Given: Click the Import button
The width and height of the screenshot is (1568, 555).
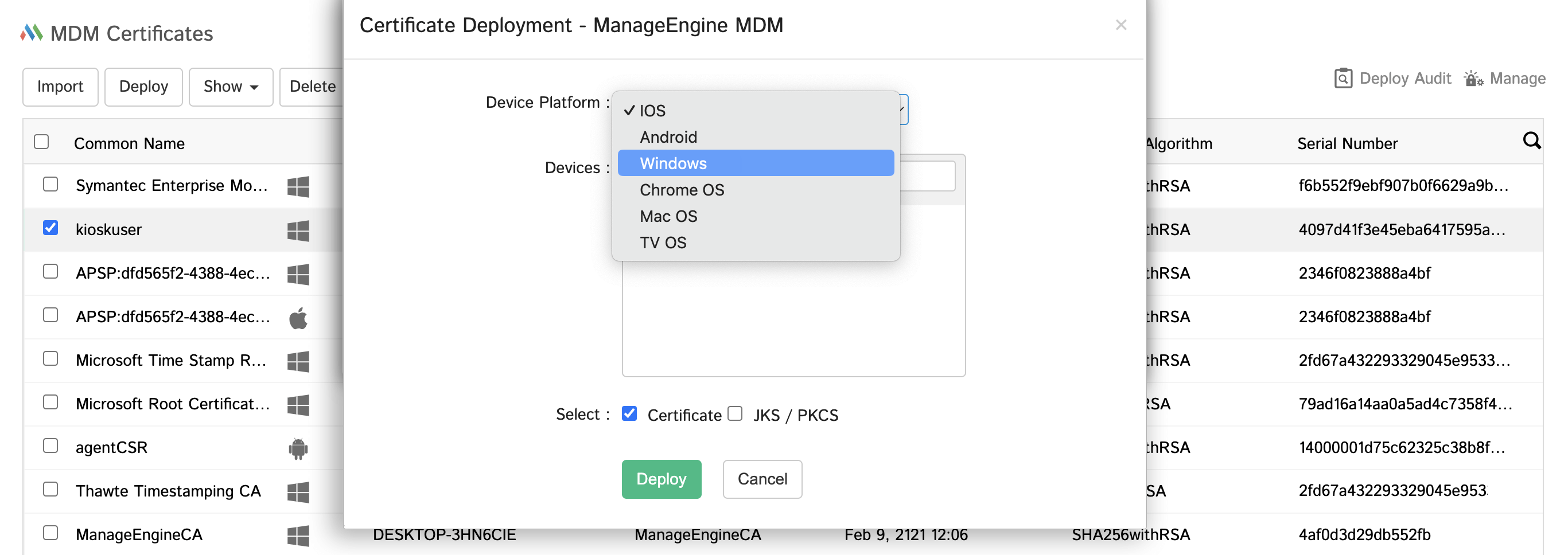Looking at the screenshot, I should (x=60, y=87).
